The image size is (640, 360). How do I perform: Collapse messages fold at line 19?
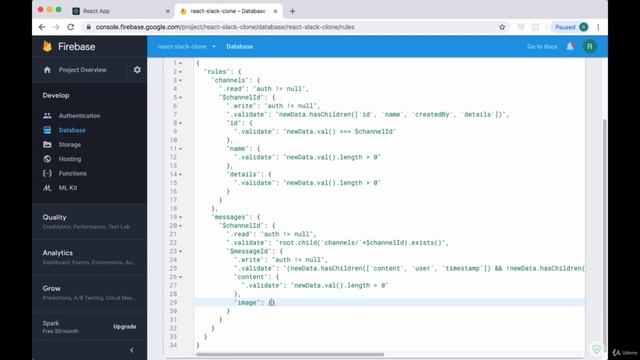click(180, 217)
